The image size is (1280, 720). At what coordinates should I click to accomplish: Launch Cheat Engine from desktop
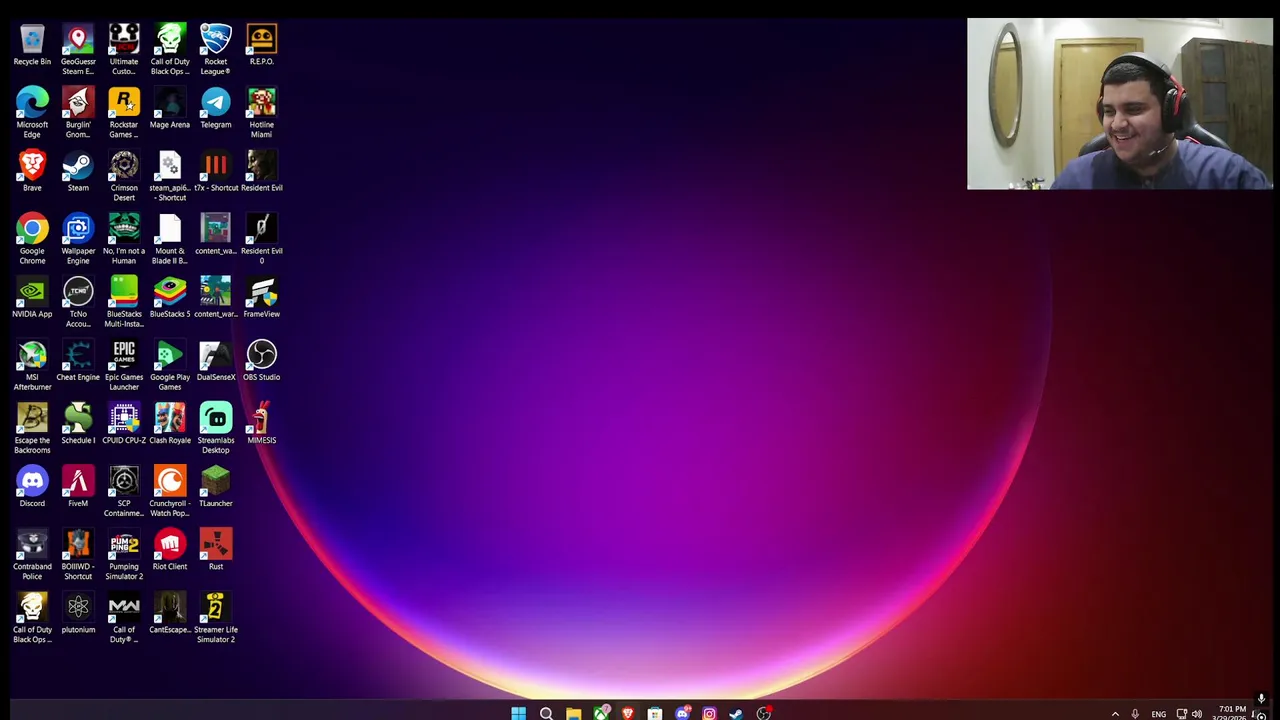(78, 361)
